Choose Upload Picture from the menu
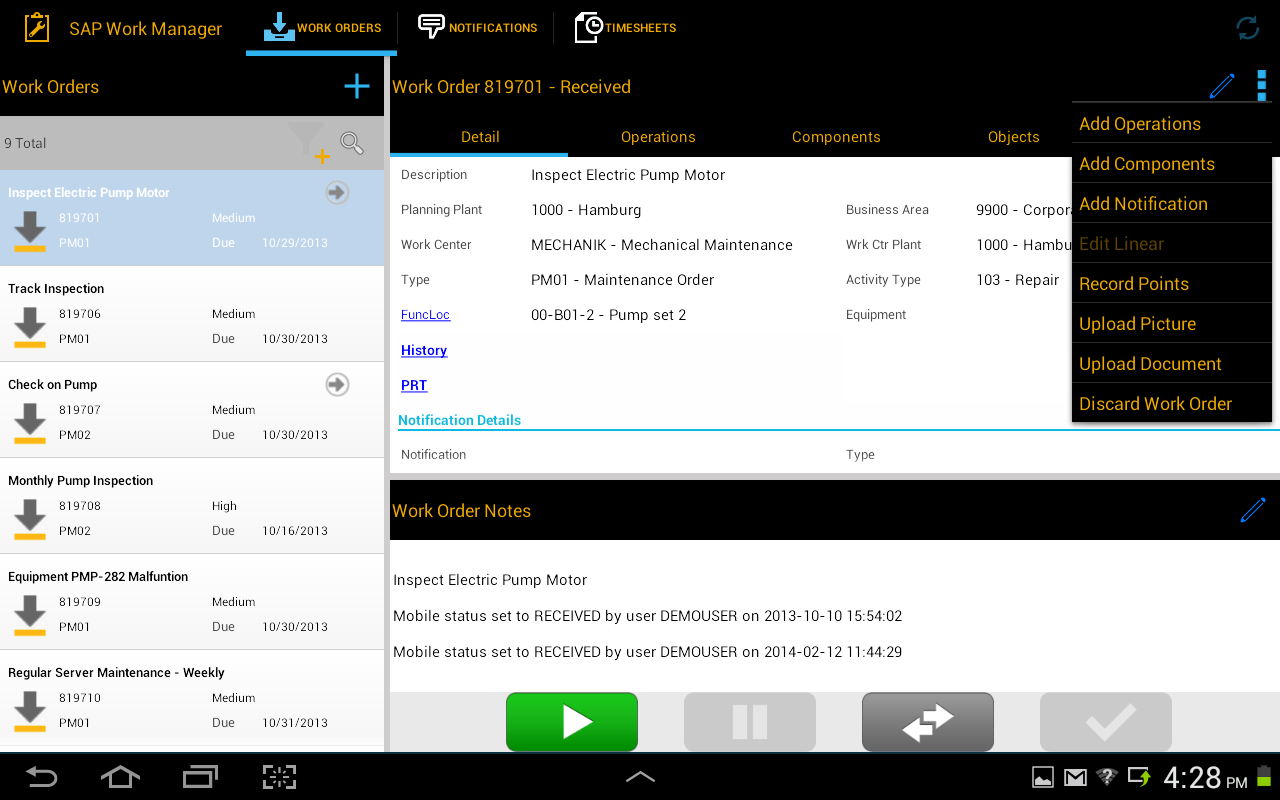The image size is (1280, 800). click(1172, 324)
